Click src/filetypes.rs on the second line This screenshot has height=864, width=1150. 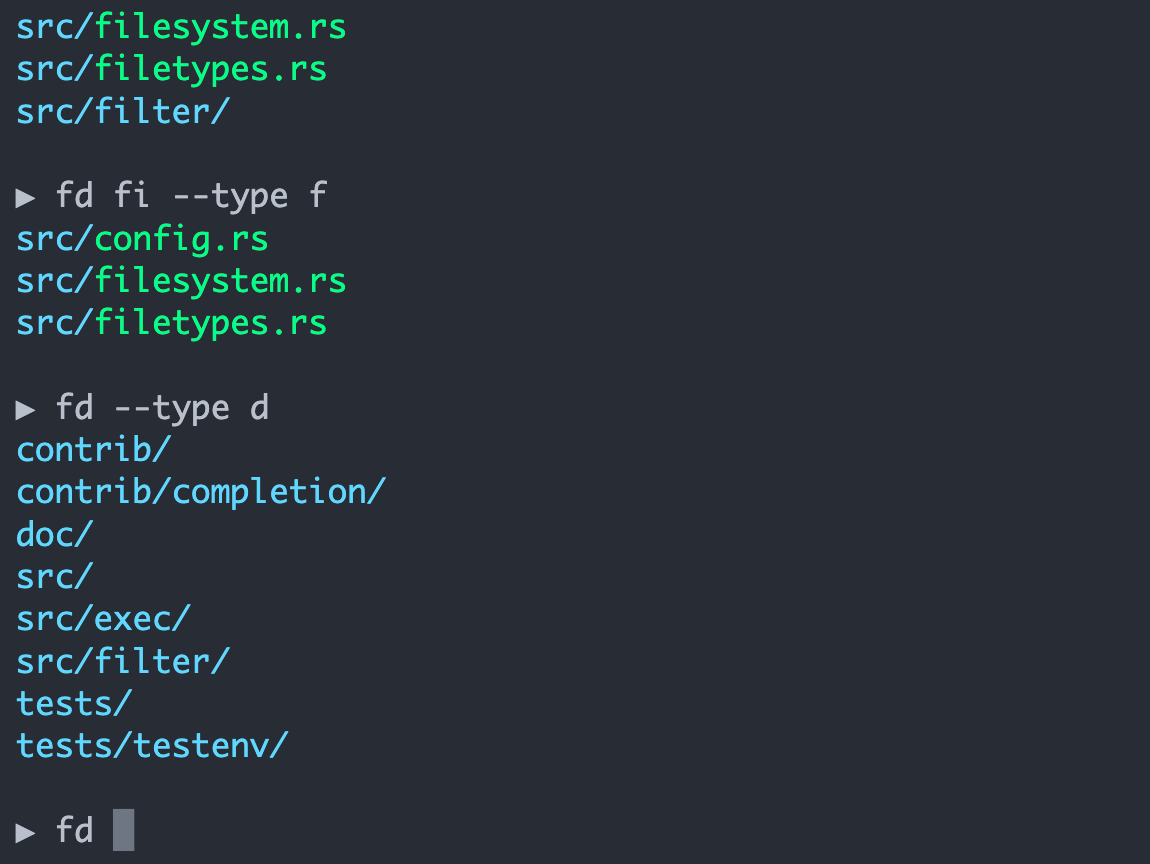pyautogui.click(x=171, y=69)
